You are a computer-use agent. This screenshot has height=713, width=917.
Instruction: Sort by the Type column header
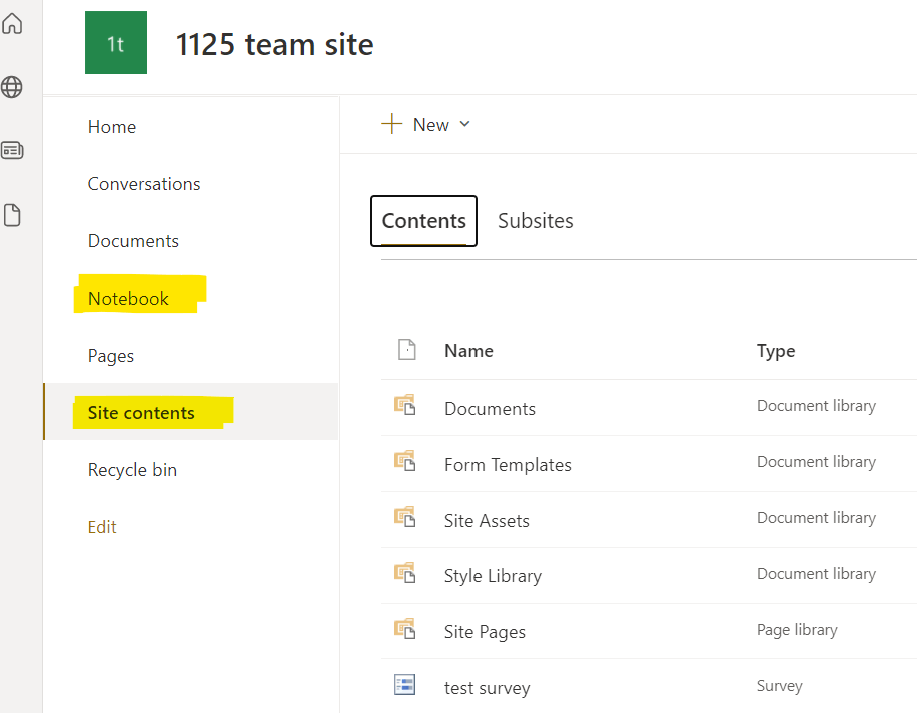pyautogui.click(x=776, y=351)
